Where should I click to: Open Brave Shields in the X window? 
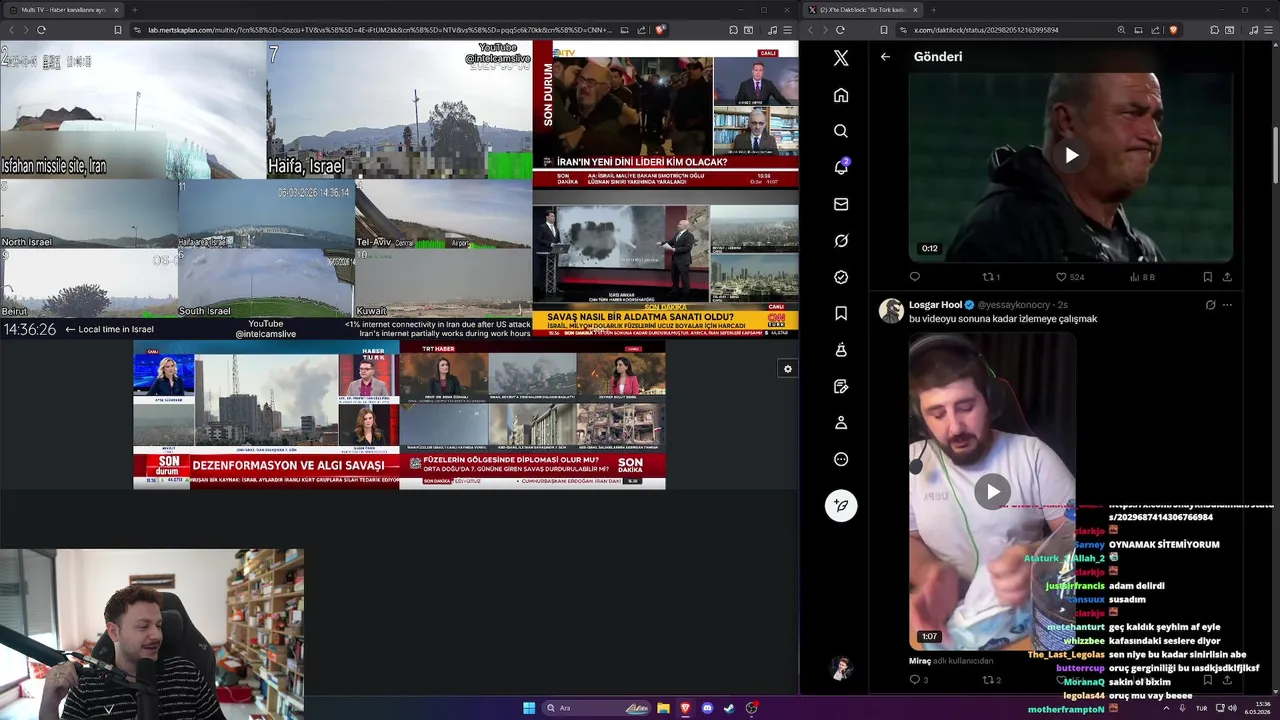[x=1173, y=30]
